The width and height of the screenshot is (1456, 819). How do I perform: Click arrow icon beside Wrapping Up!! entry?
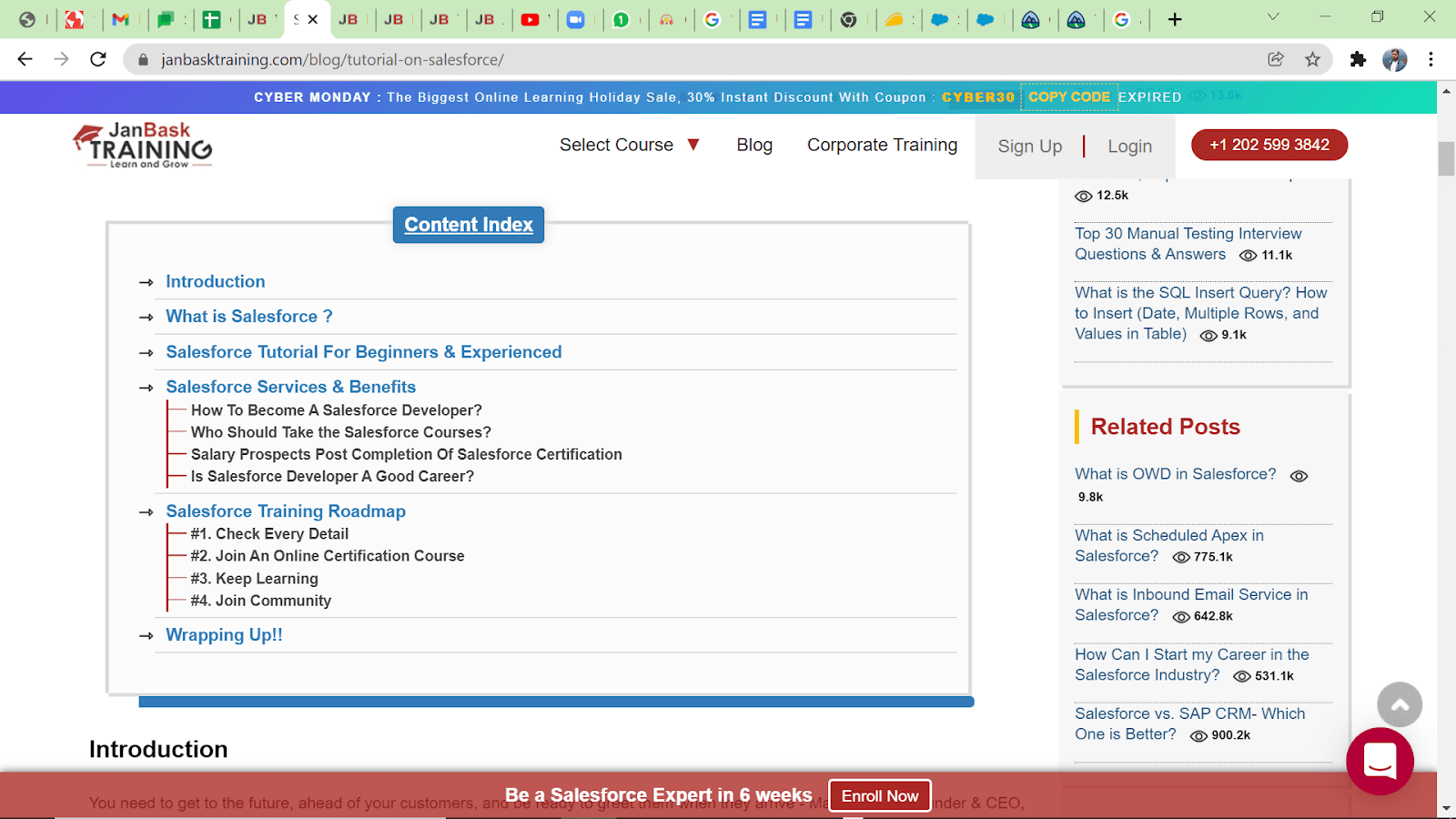pyautogui.click(x=146, y=635)
